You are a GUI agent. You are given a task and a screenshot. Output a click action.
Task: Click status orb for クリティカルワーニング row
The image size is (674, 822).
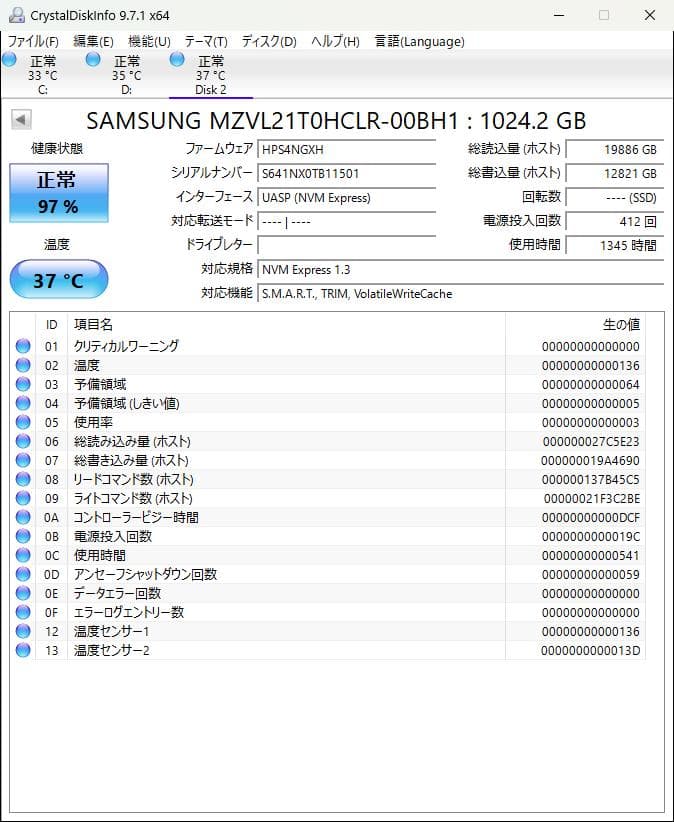point(23,346)
